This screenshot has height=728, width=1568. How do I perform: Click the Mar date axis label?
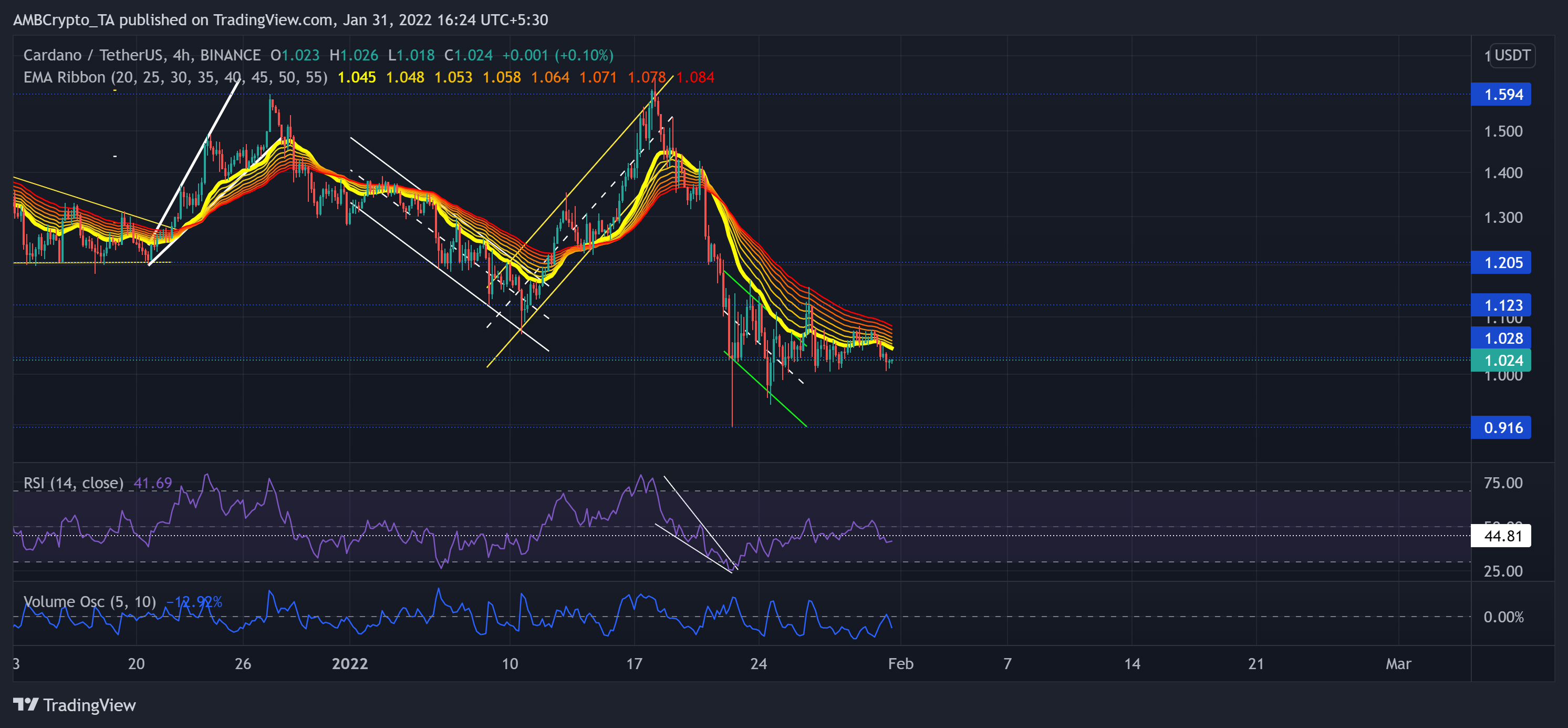click(1398, 663)
